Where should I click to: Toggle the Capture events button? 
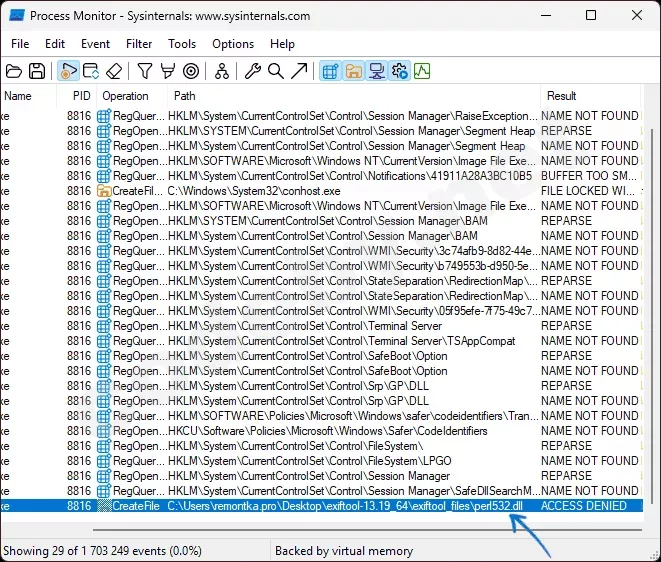pos(69,71)
